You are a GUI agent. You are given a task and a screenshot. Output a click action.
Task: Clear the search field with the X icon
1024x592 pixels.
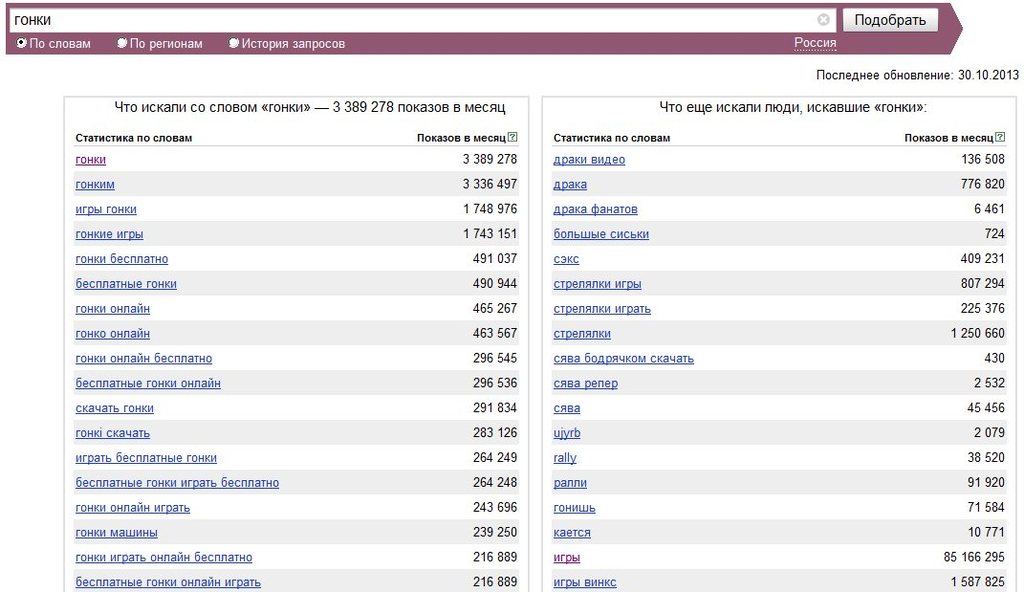(824, 20)
